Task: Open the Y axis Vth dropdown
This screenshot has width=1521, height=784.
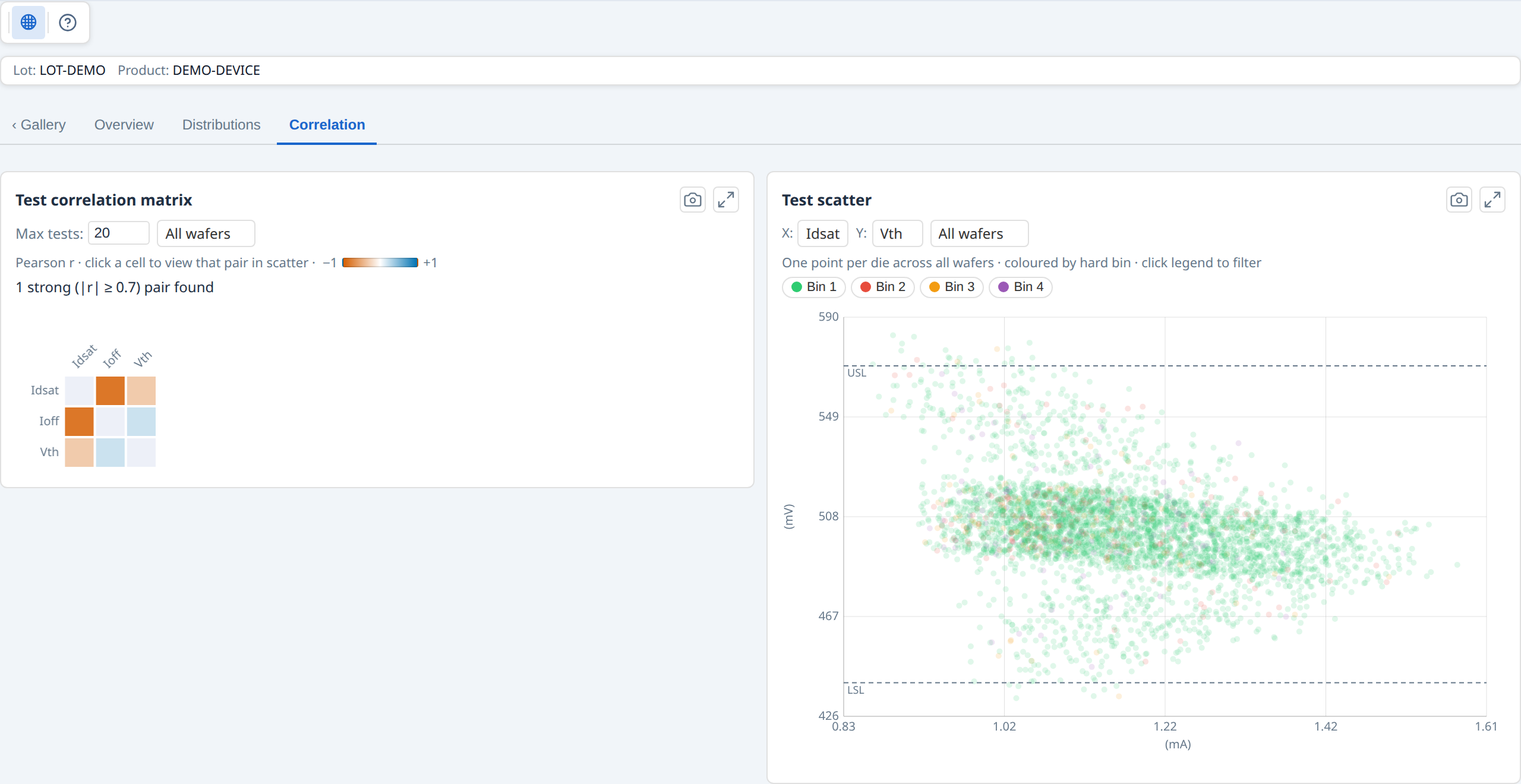Action: (897, 233)
